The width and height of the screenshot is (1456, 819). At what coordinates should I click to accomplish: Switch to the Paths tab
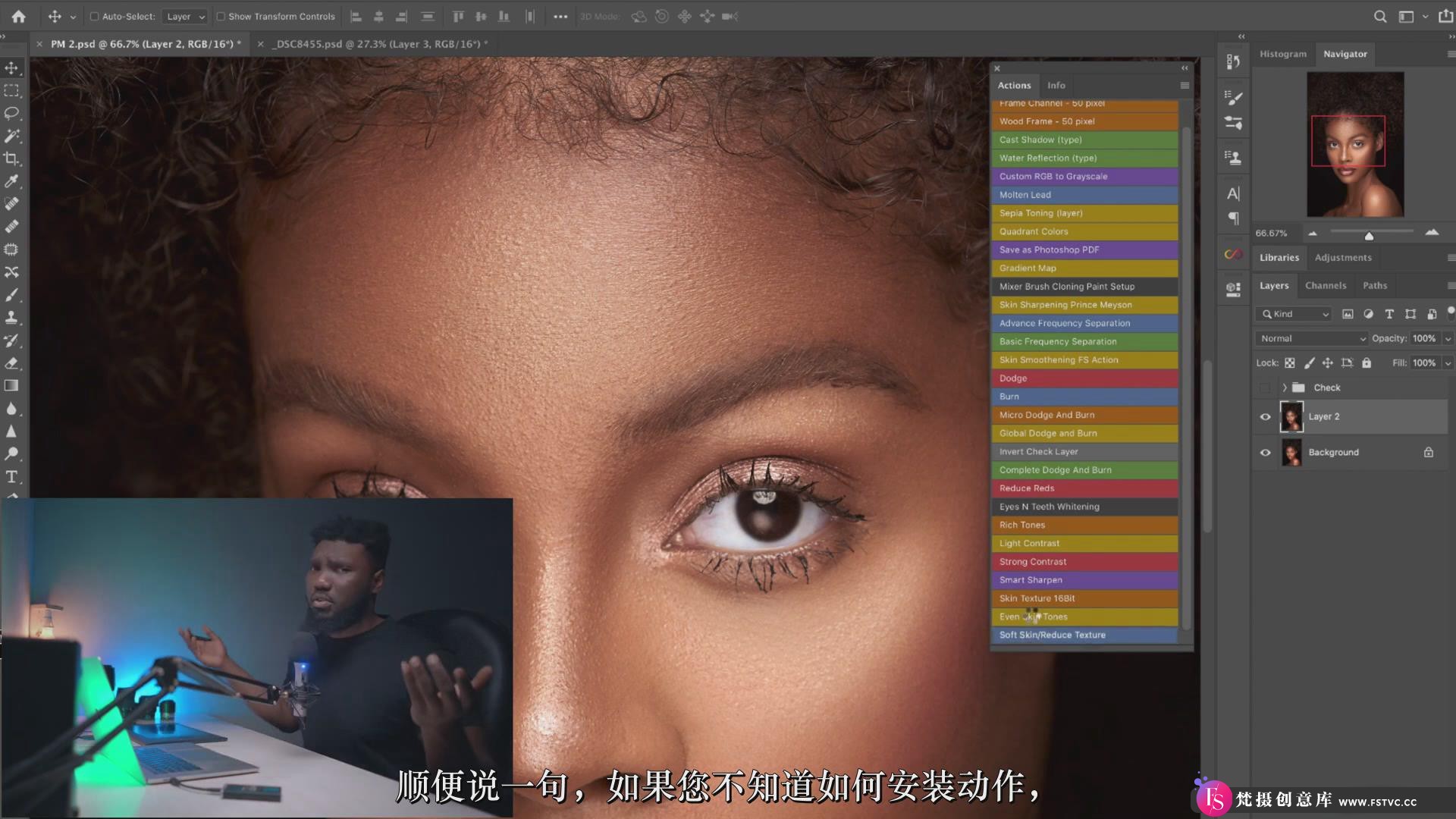pos(1375,286)
